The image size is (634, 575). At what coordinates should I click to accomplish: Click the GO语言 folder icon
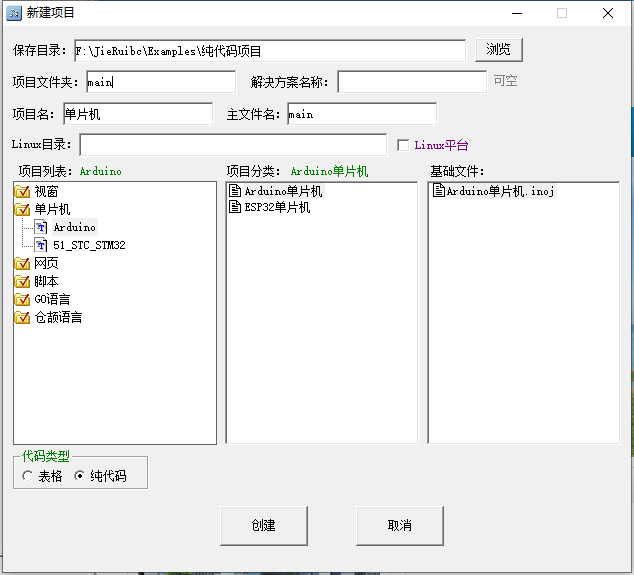point(22,299)
